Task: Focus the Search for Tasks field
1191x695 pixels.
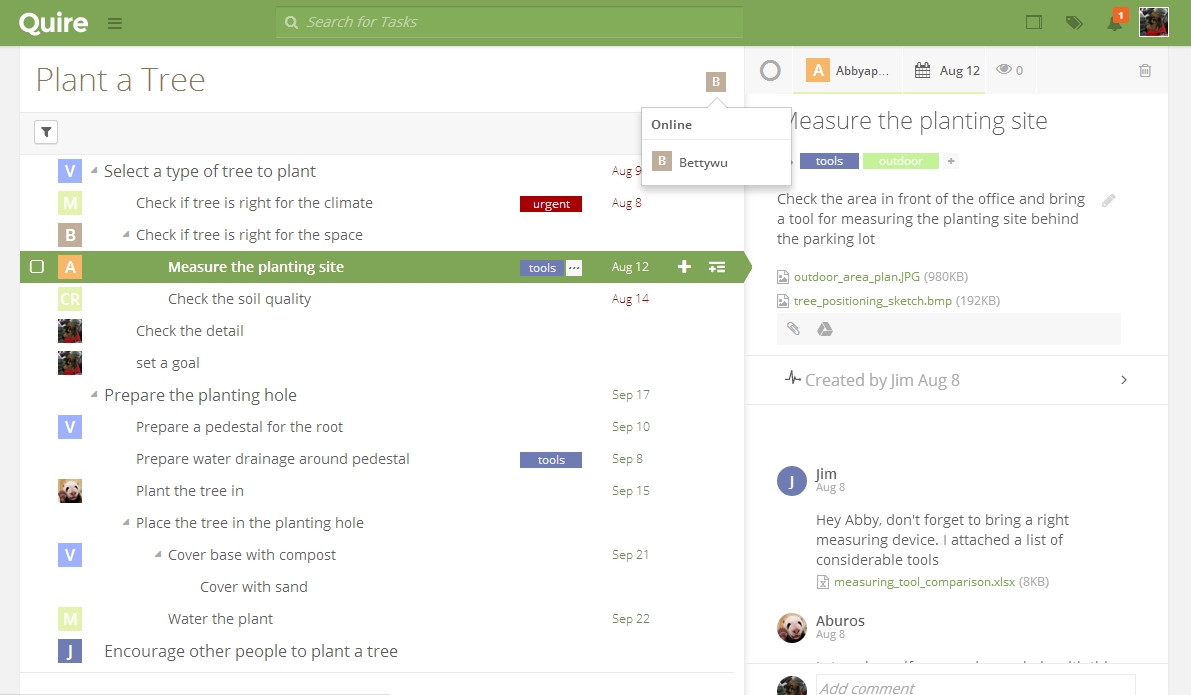Action: [x=509, y=22]
